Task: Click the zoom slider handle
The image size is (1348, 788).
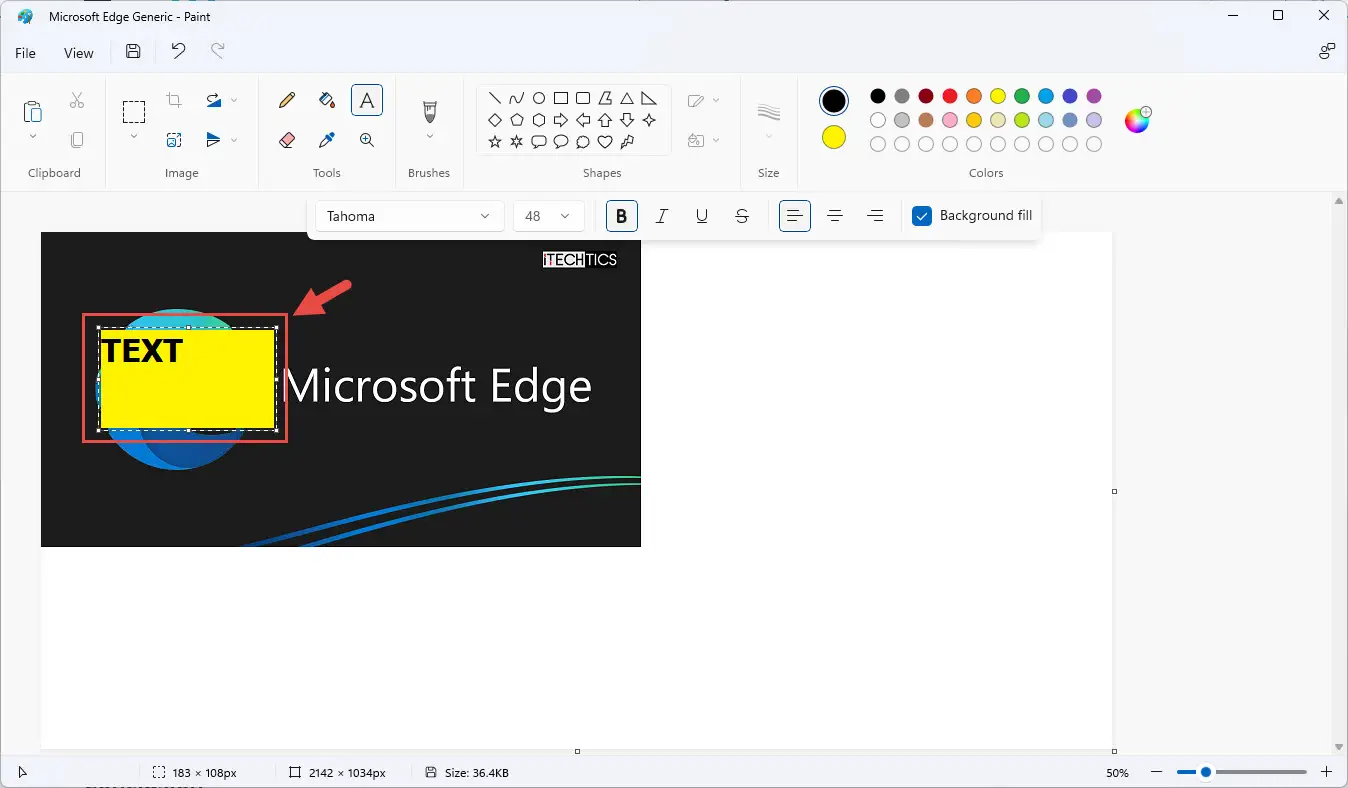Action: coord(1206,772)
